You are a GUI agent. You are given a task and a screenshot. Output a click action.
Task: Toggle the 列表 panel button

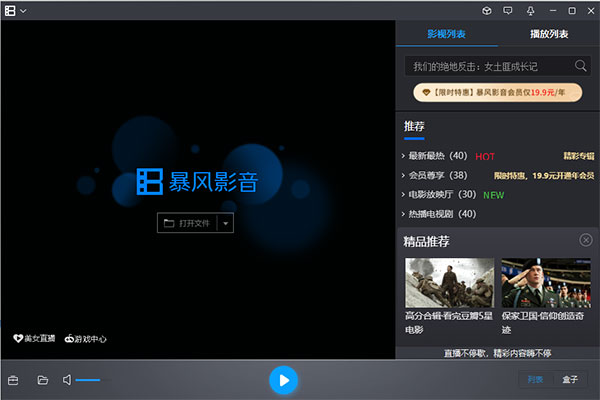pyautogui.click(x=535, y=379)
